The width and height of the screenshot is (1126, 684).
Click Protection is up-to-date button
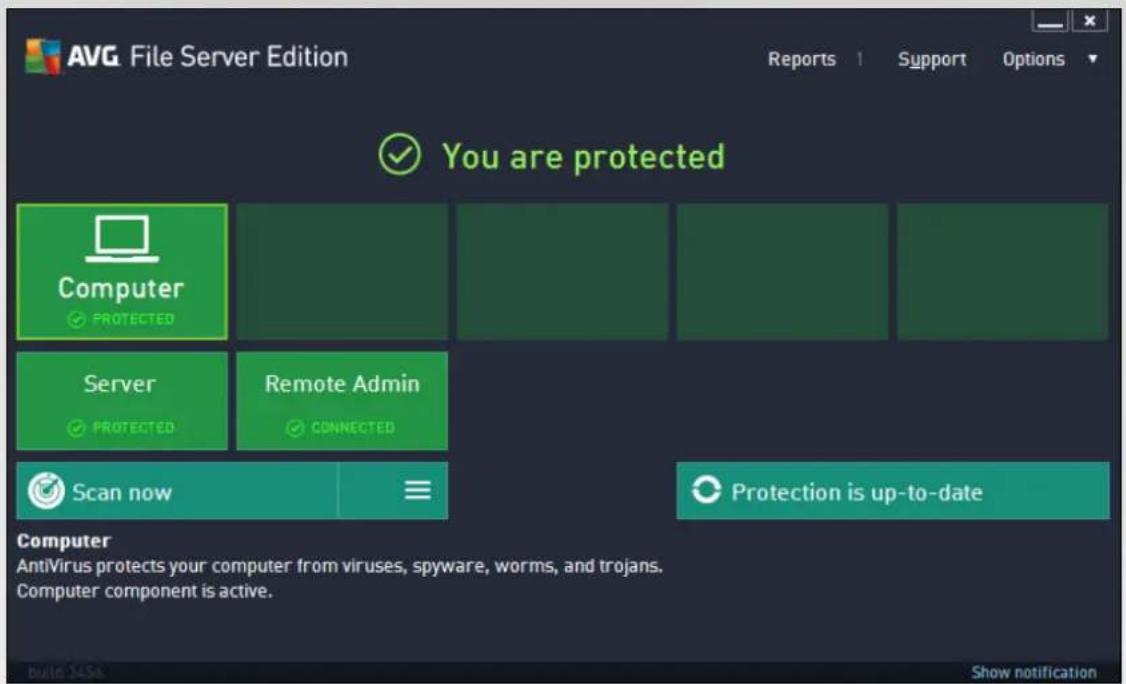[x=893, y=491]
